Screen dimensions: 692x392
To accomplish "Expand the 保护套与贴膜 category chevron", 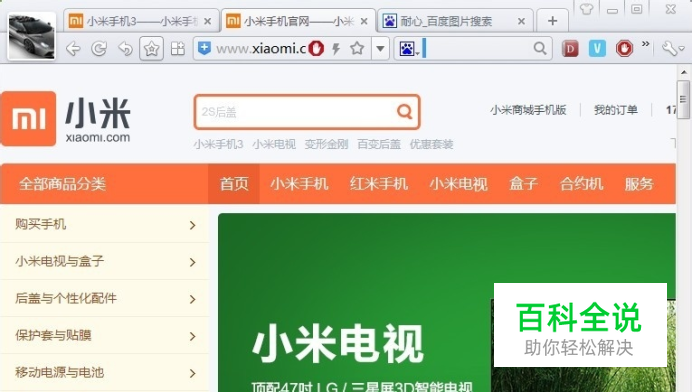I will pos(192,336).
